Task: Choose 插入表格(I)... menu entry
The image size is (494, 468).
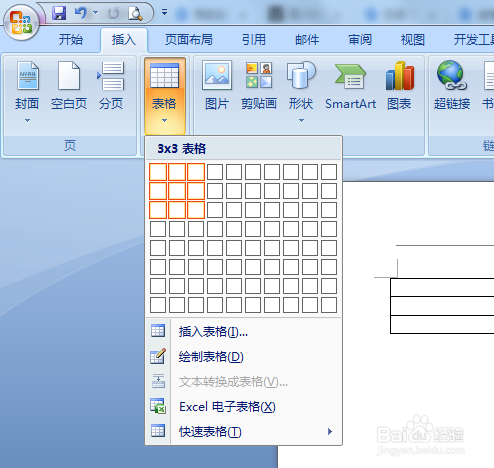Action: 244,331
